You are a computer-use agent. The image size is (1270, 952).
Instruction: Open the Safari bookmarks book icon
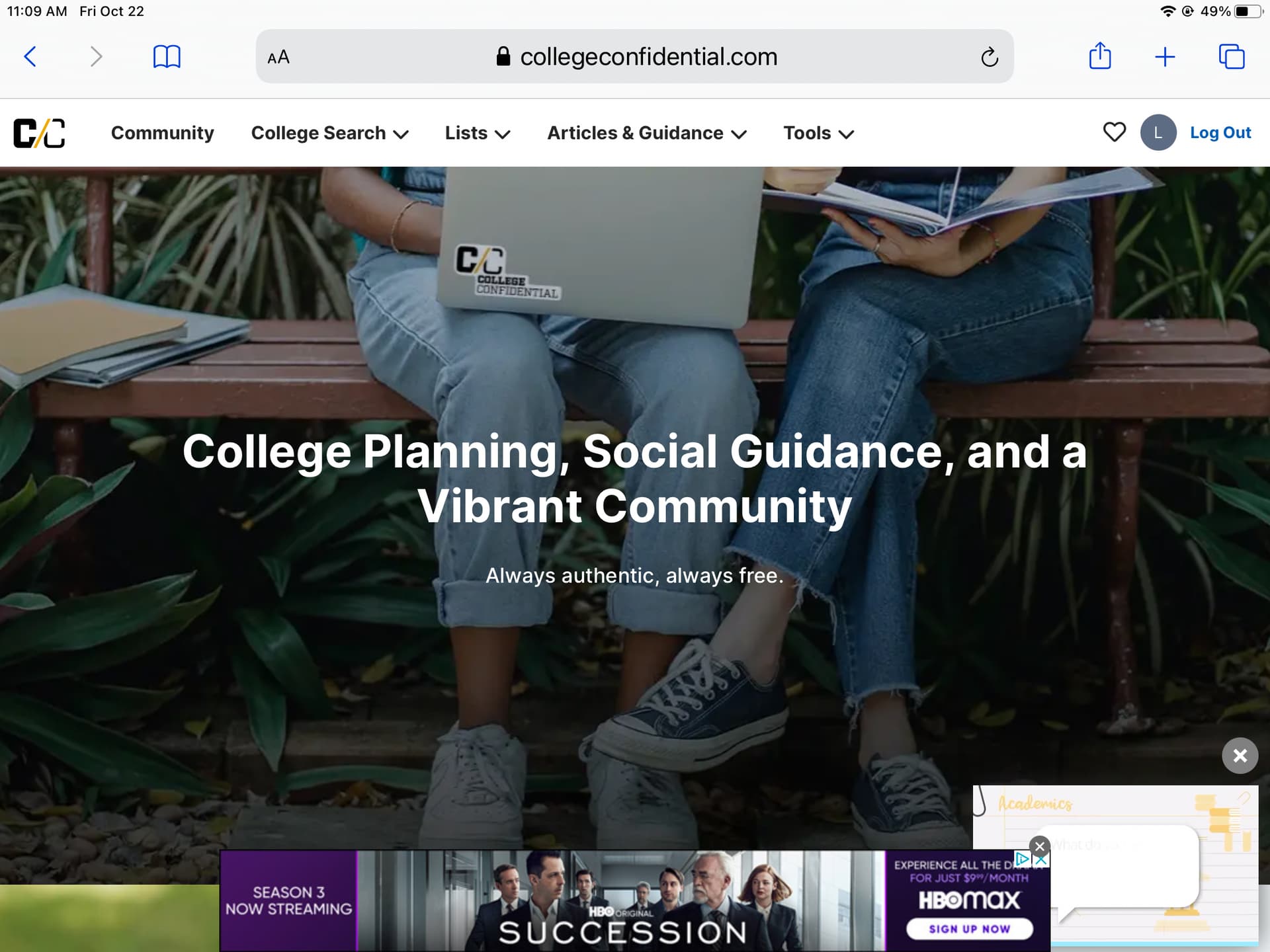pyautogui.click(x=167, y=56)
